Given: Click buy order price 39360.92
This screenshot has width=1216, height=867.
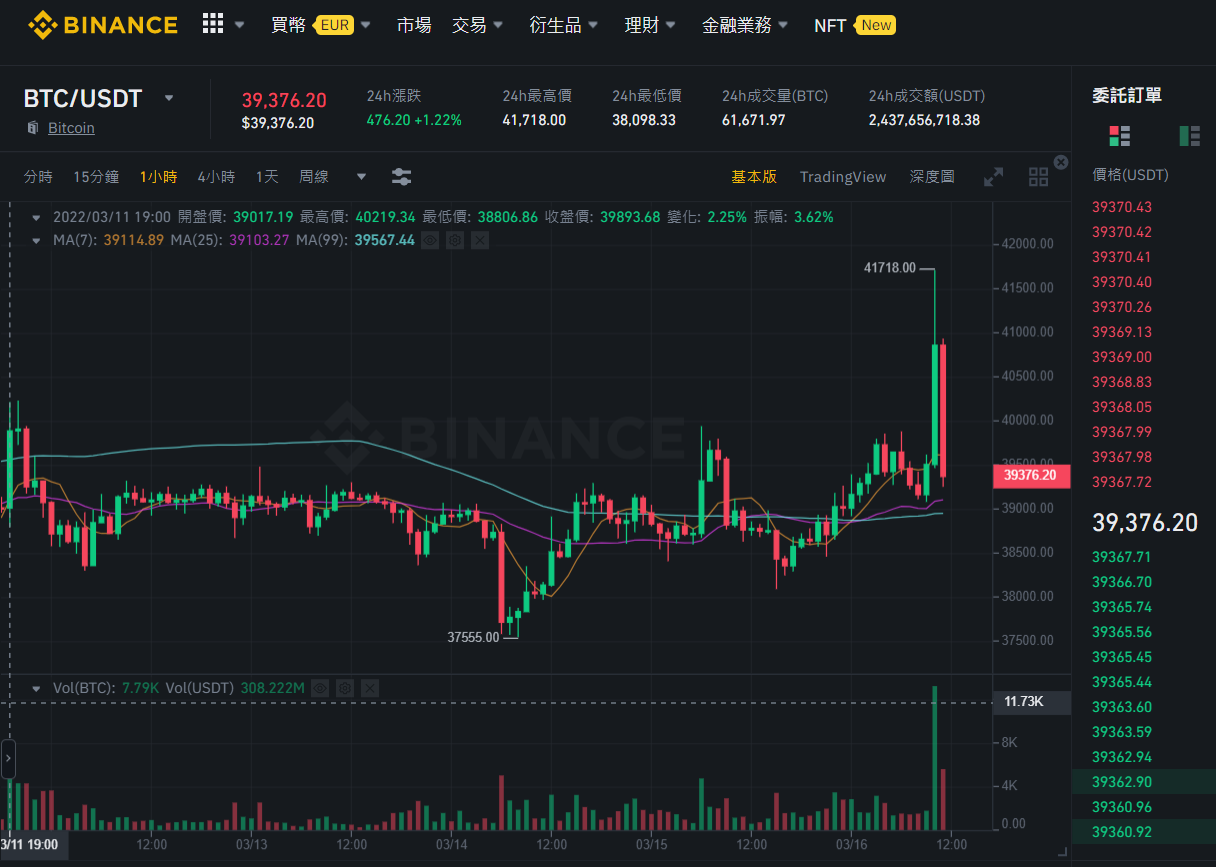Looking at the screenshot, I should (x=1122, y=832).
